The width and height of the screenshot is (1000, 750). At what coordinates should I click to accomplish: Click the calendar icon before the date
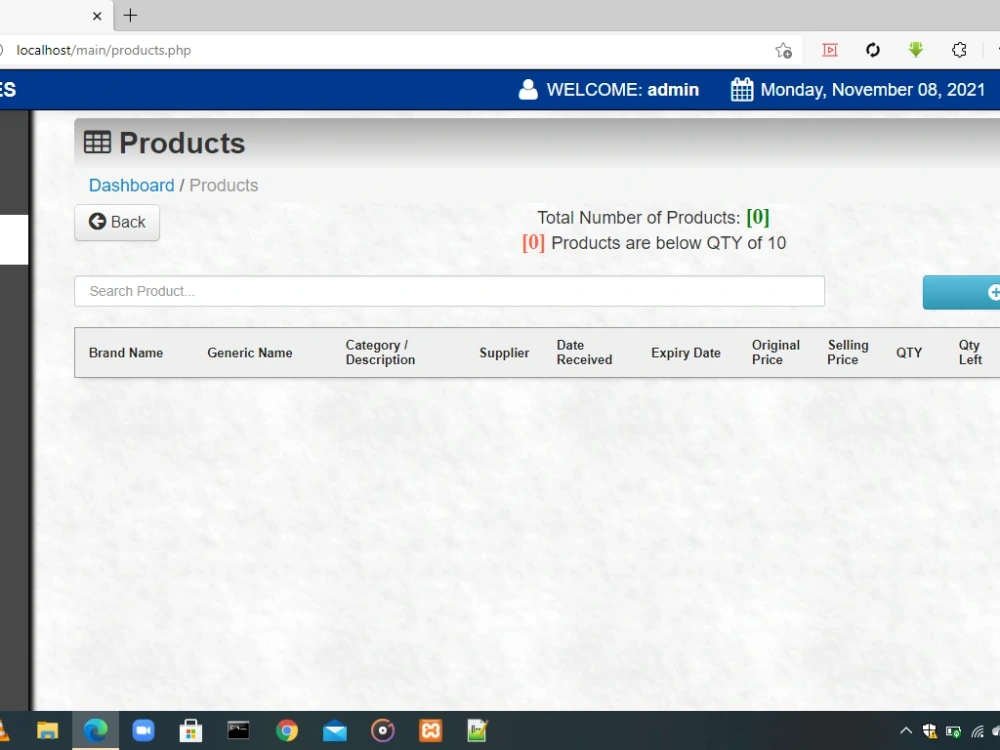click(742, 89)
